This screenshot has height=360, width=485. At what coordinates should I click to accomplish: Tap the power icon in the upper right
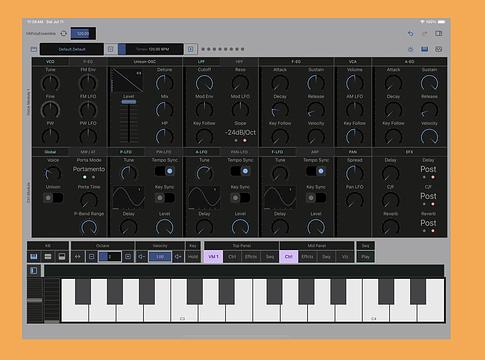[x=410, y=49]
